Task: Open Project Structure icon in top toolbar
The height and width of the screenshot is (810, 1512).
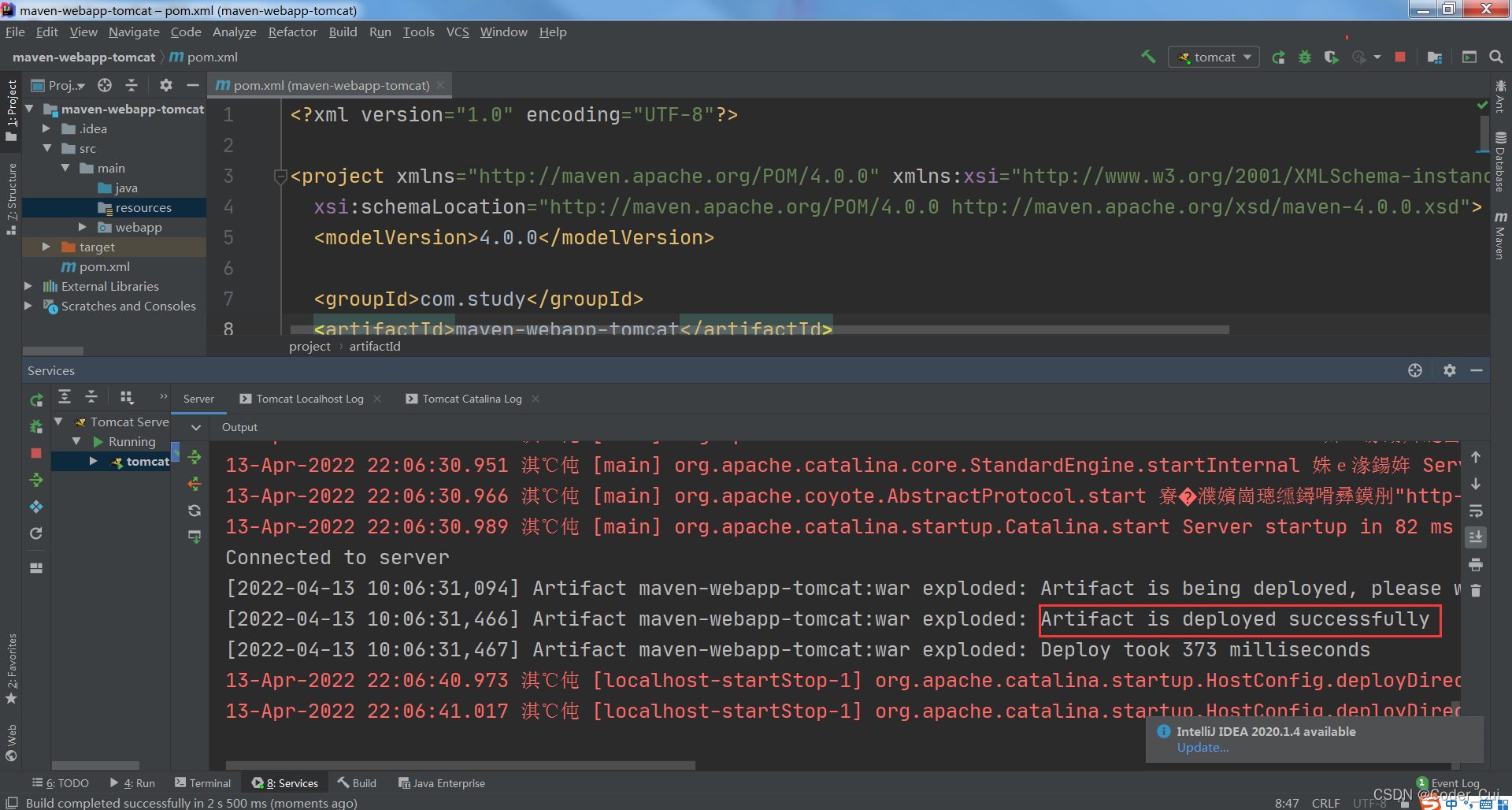Action: click(x=1435, y=57)
